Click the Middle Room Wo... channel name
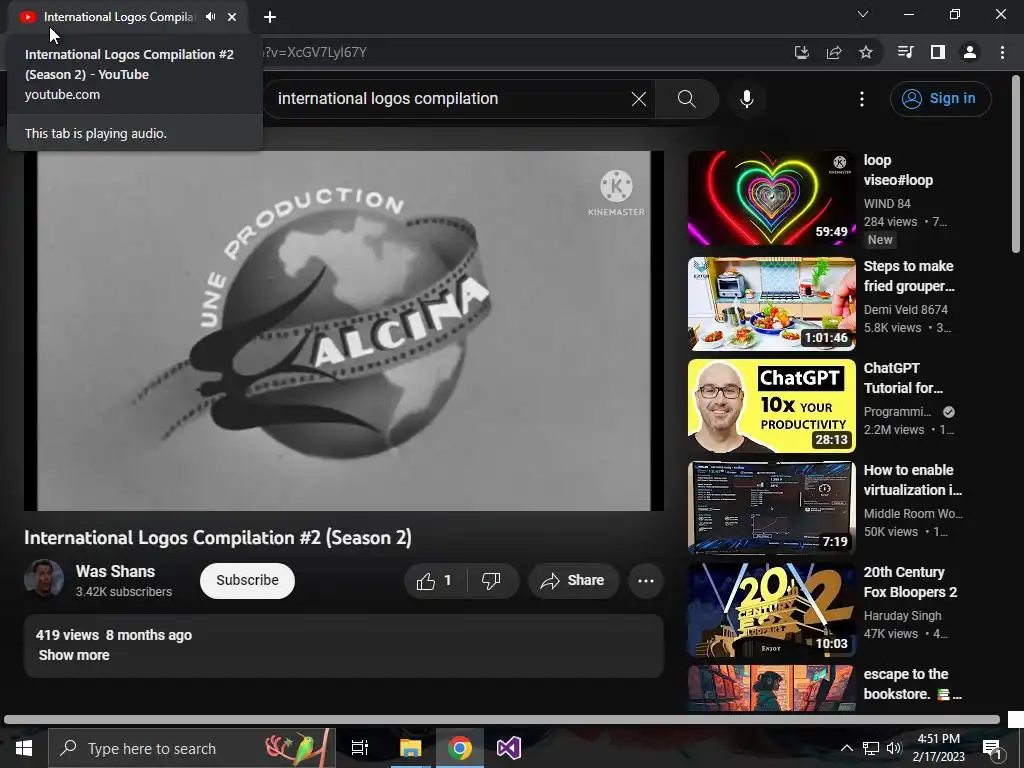 pos(913,514)
